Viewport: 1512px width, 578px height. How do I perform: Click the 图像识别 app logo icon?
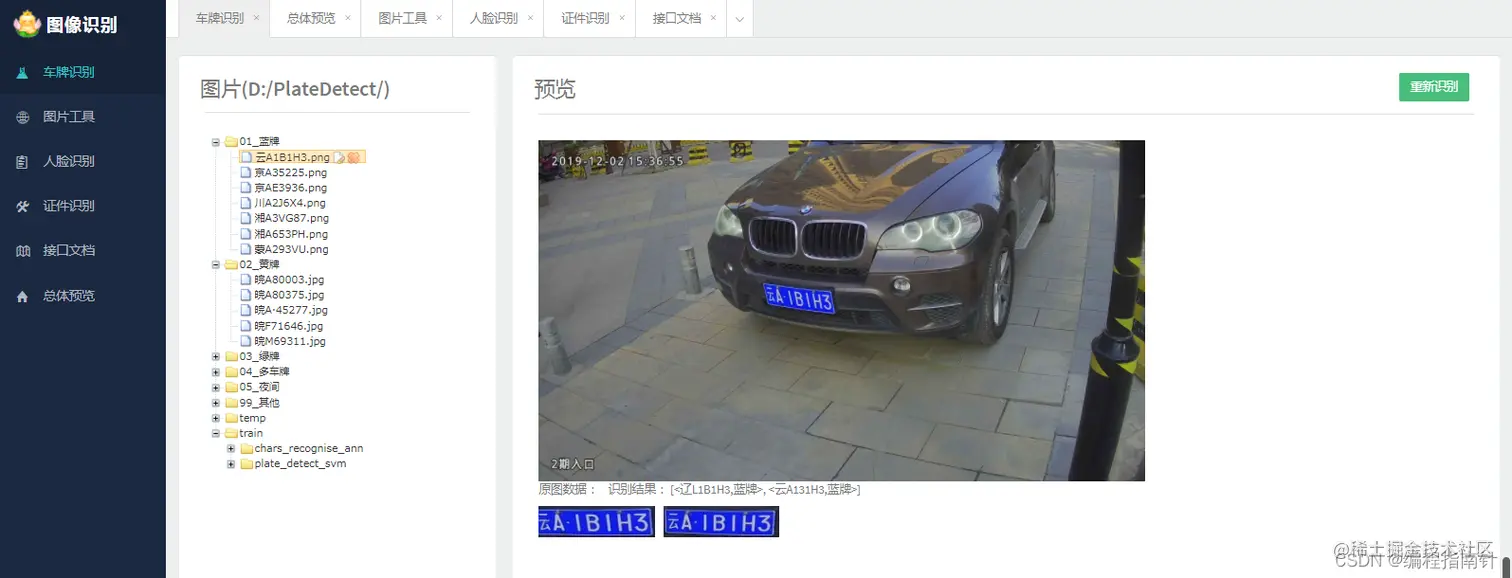click(x=26, y=23)
